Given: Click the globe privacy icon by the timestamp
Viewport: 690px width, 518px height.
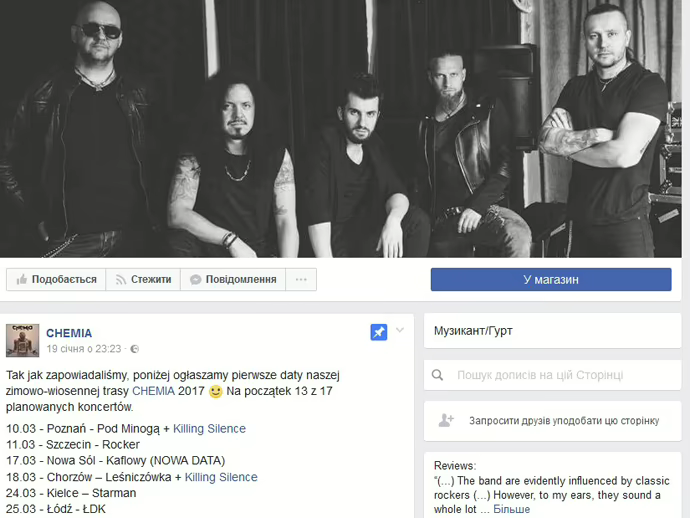Looking at the screenshot, I should pyautogui.click(x=135, y=349).
